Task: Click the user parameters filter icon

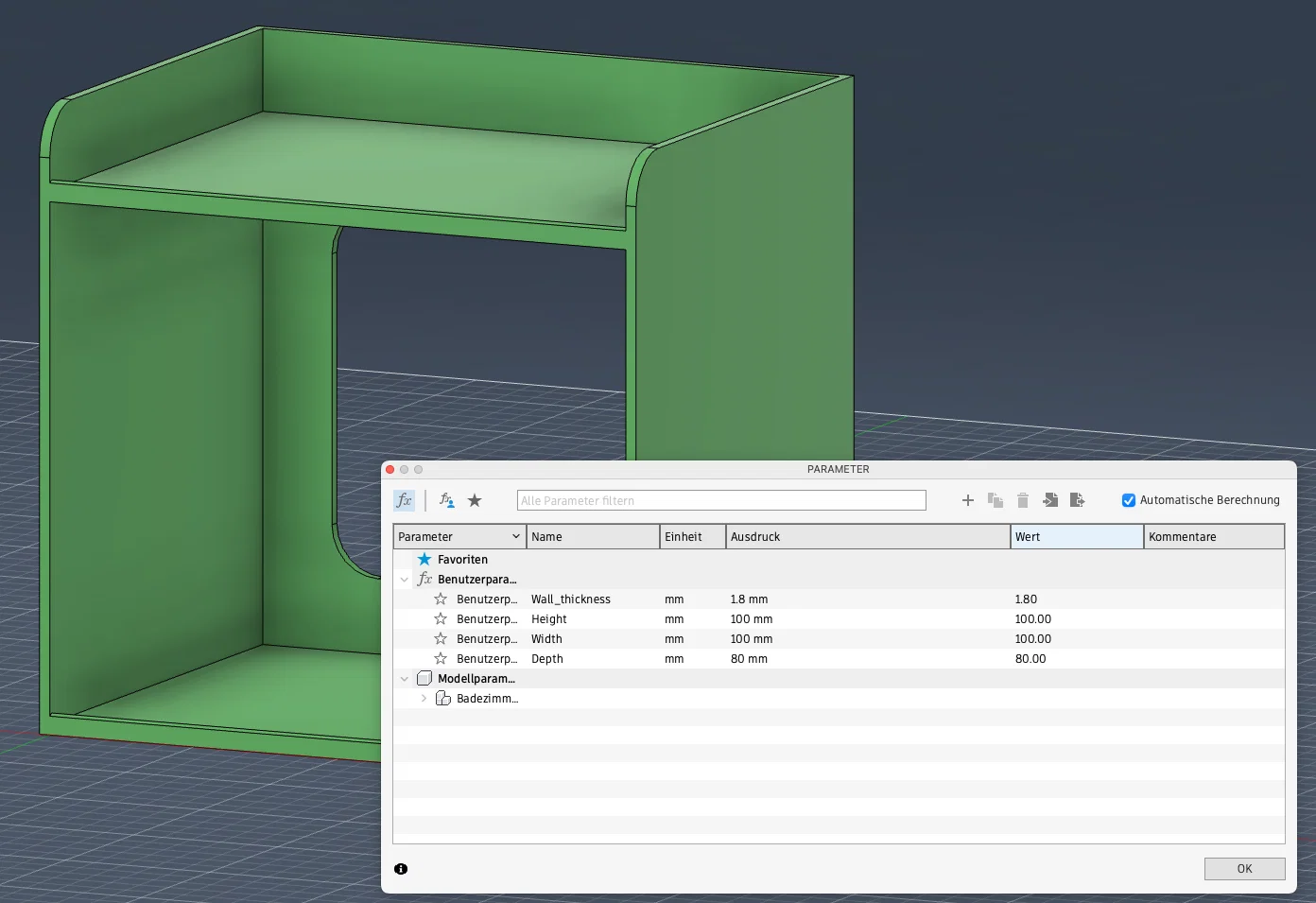Action: click(x=447, y=500)
